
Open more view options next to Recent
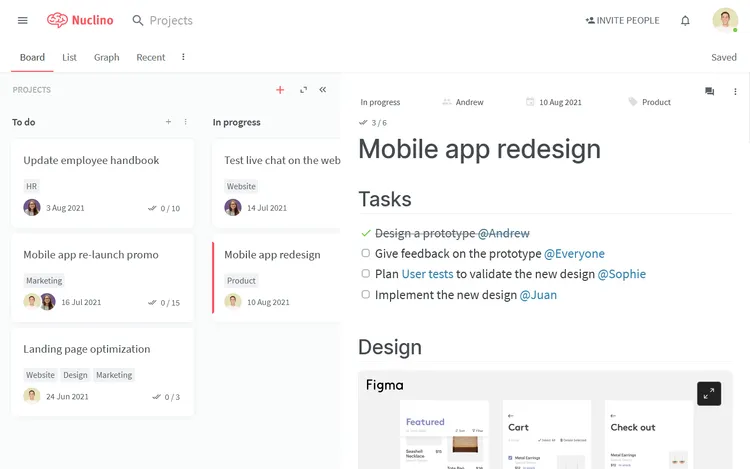(183, 57)
